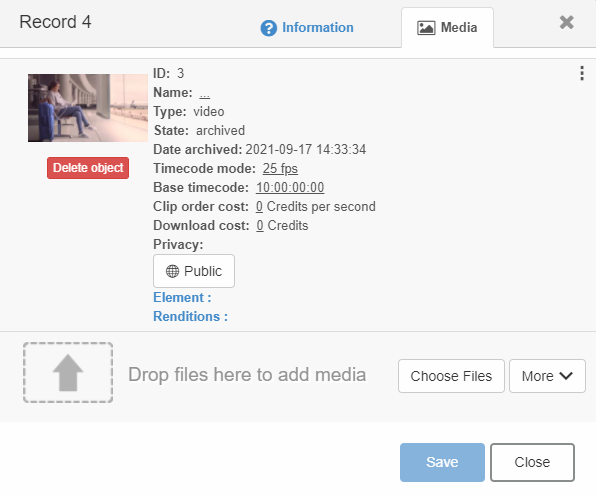Edit the clip order cost value
This screenshot has width=596, height=497.
point(259,206)
